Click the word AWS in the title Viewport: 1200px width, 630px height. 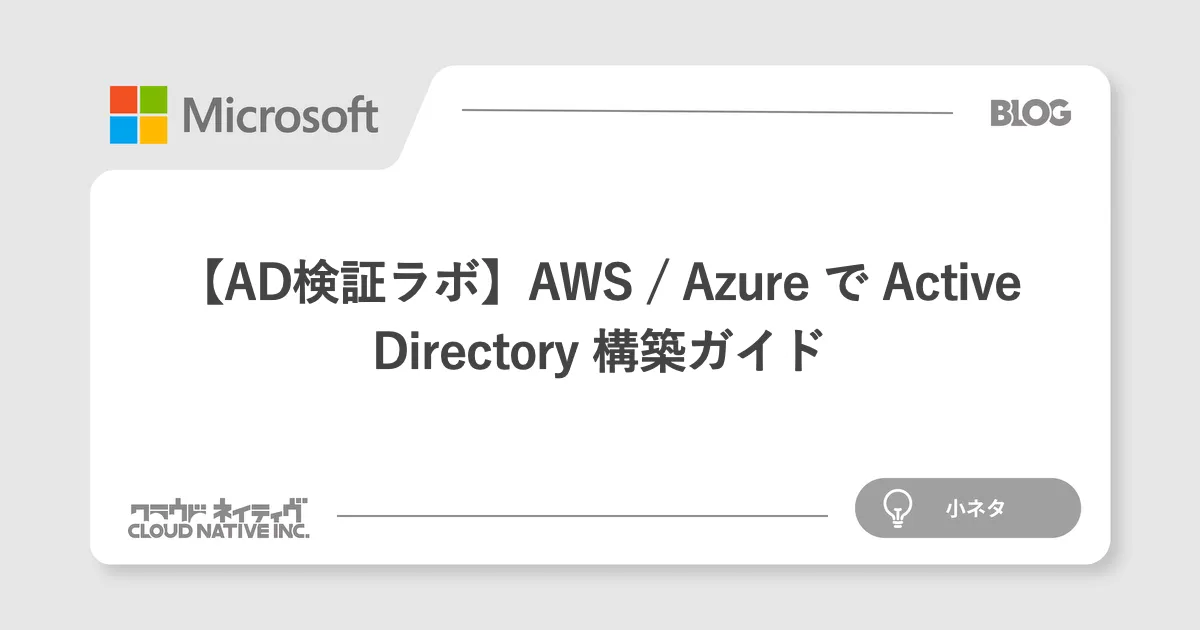(580, 285)
